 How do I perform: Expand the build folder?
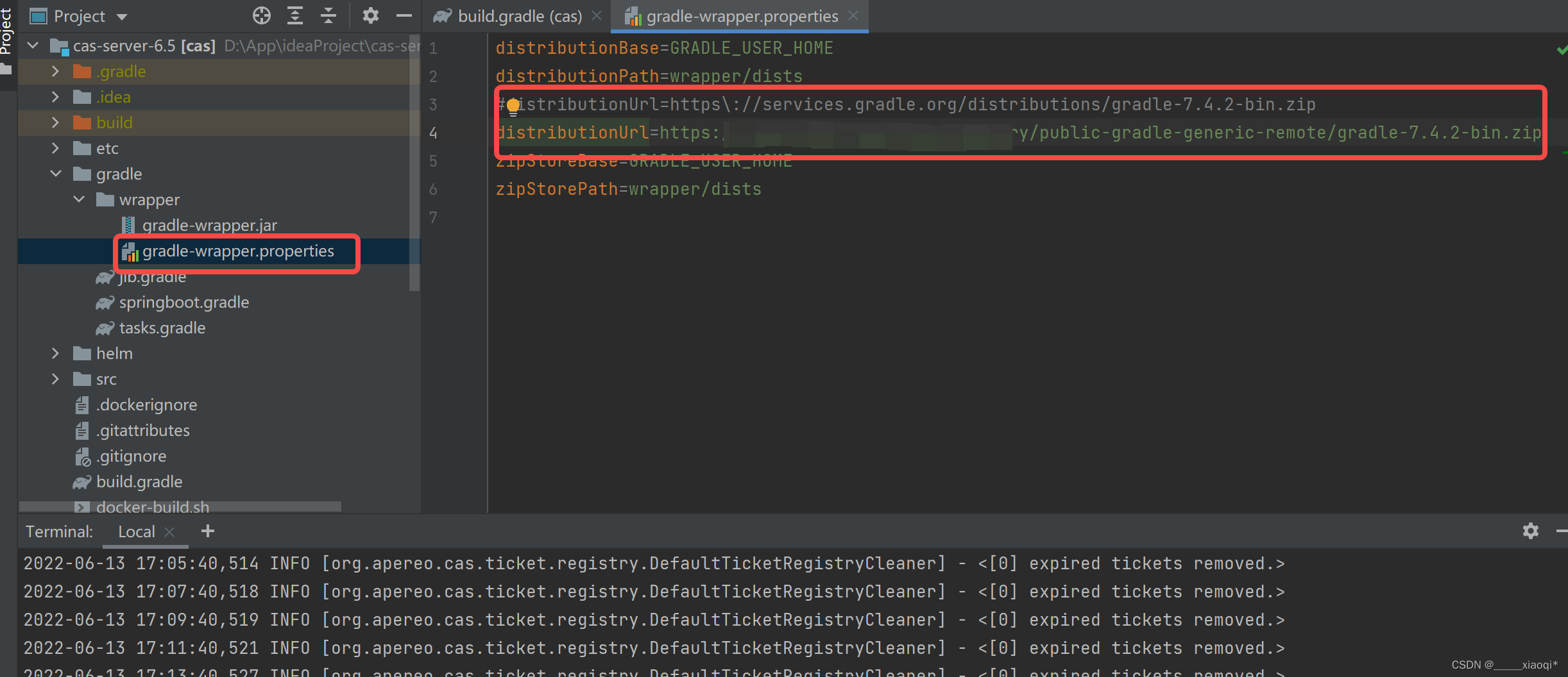[56, 122]
